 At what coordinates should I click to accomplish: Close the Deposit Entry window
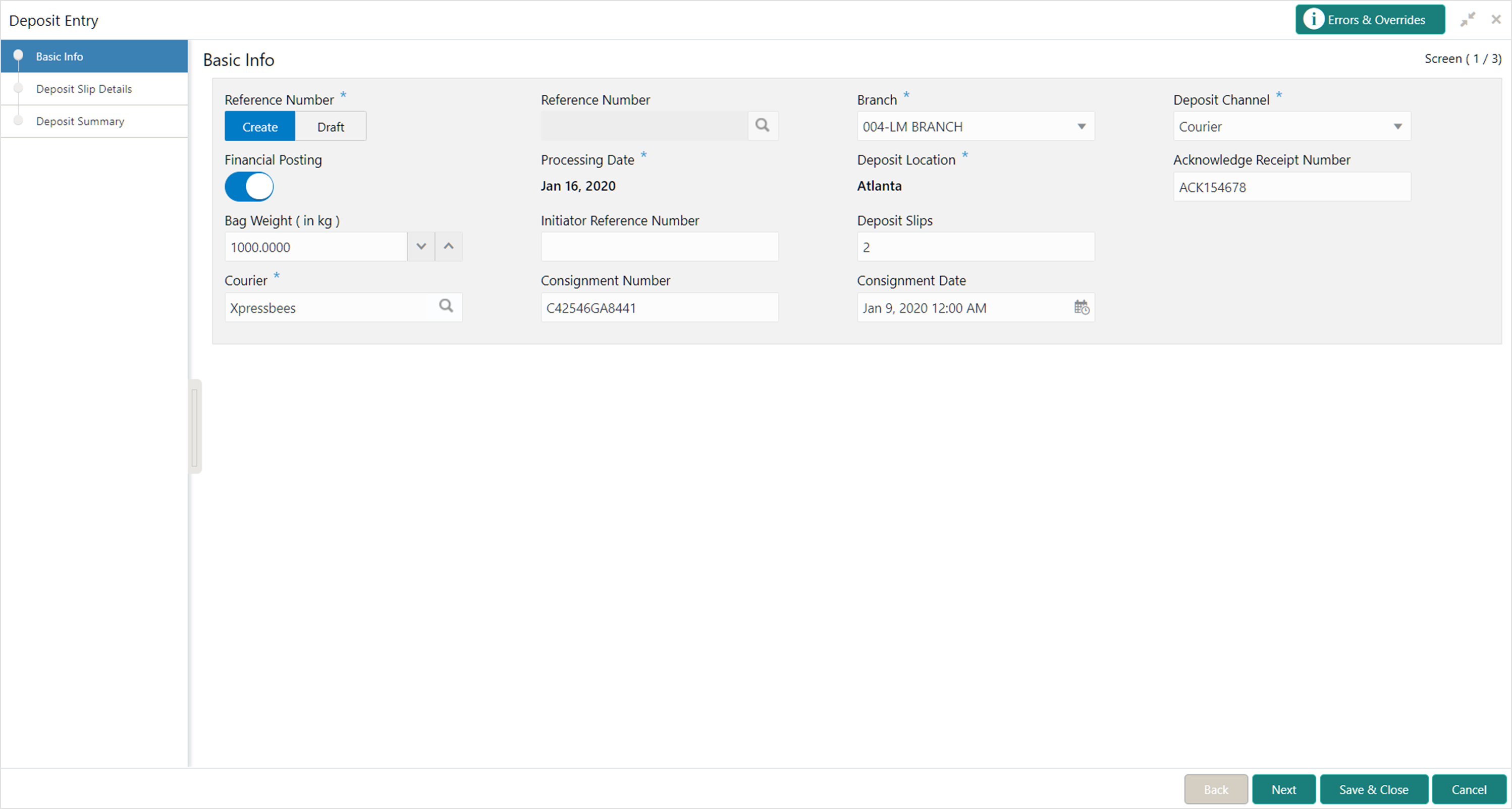pos(1496,19)
